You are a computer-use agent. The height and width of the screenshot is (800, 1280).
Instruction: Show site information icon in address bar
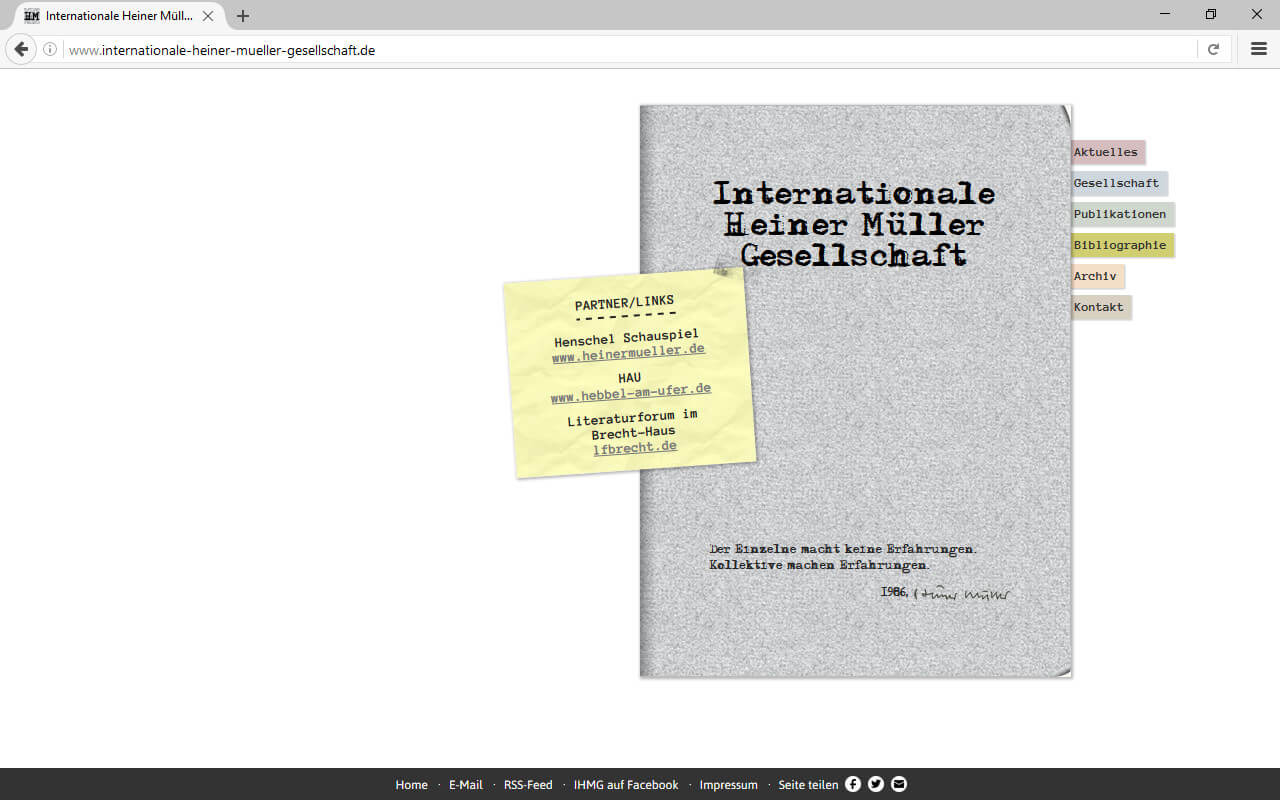tap(50, 49)
